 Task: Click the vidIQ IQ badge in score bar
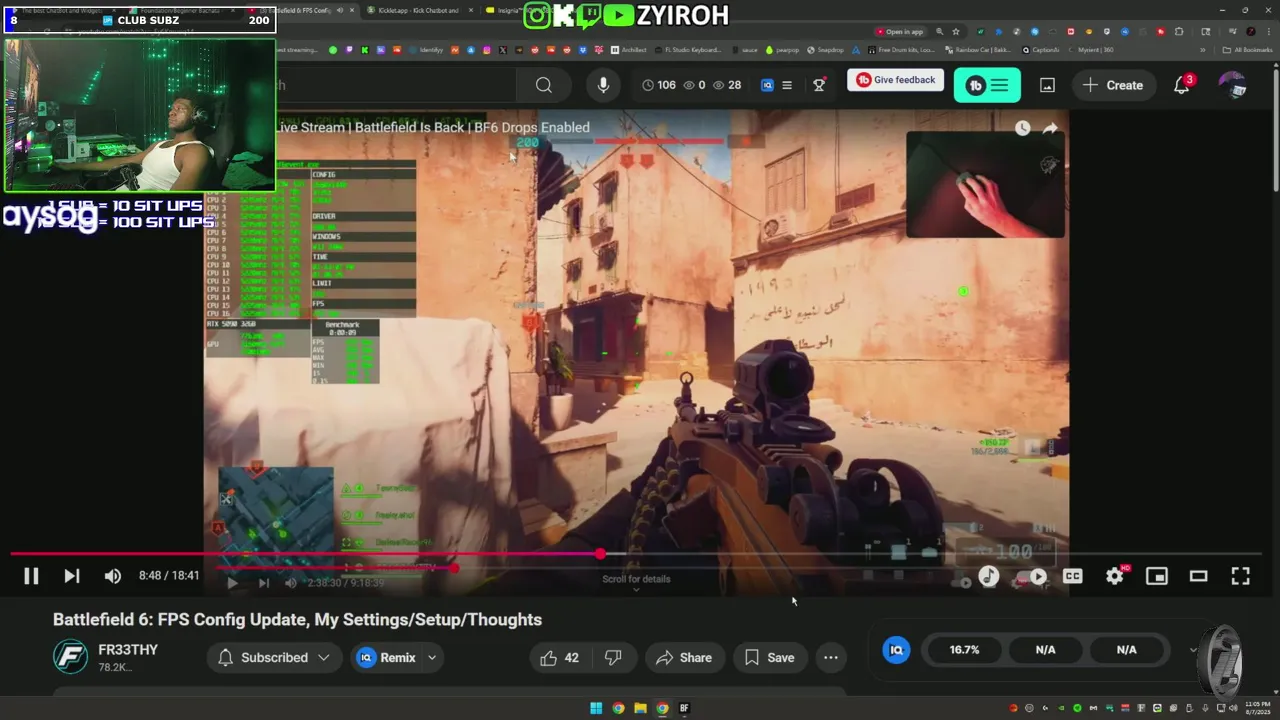point(896,650)
